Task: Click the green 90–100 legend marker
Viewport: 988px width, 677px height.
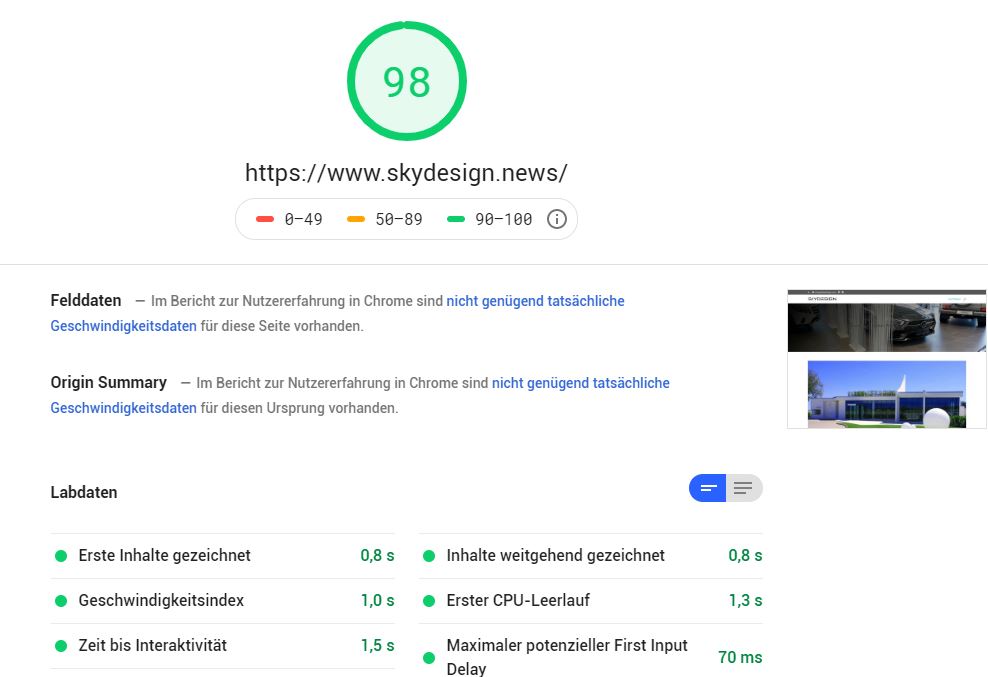Action: click(456, 219)
